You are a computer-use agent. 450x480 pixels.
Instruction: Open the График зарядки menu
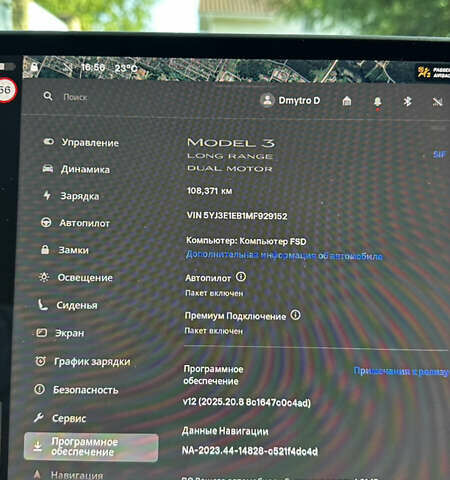pyautogui.click(x=82, y=361)
